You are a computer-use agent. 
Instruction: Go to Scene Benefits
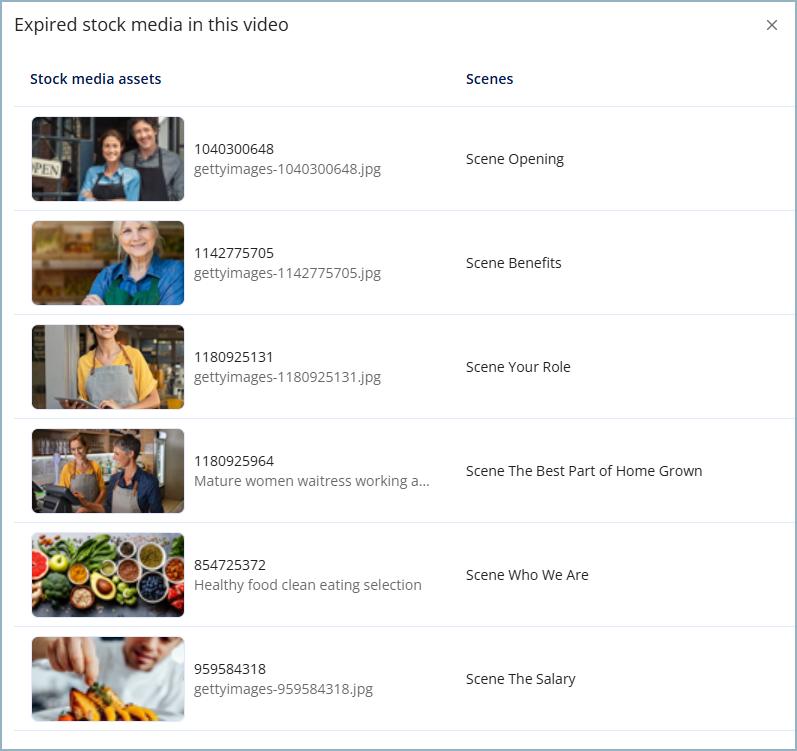coord(513,263)
